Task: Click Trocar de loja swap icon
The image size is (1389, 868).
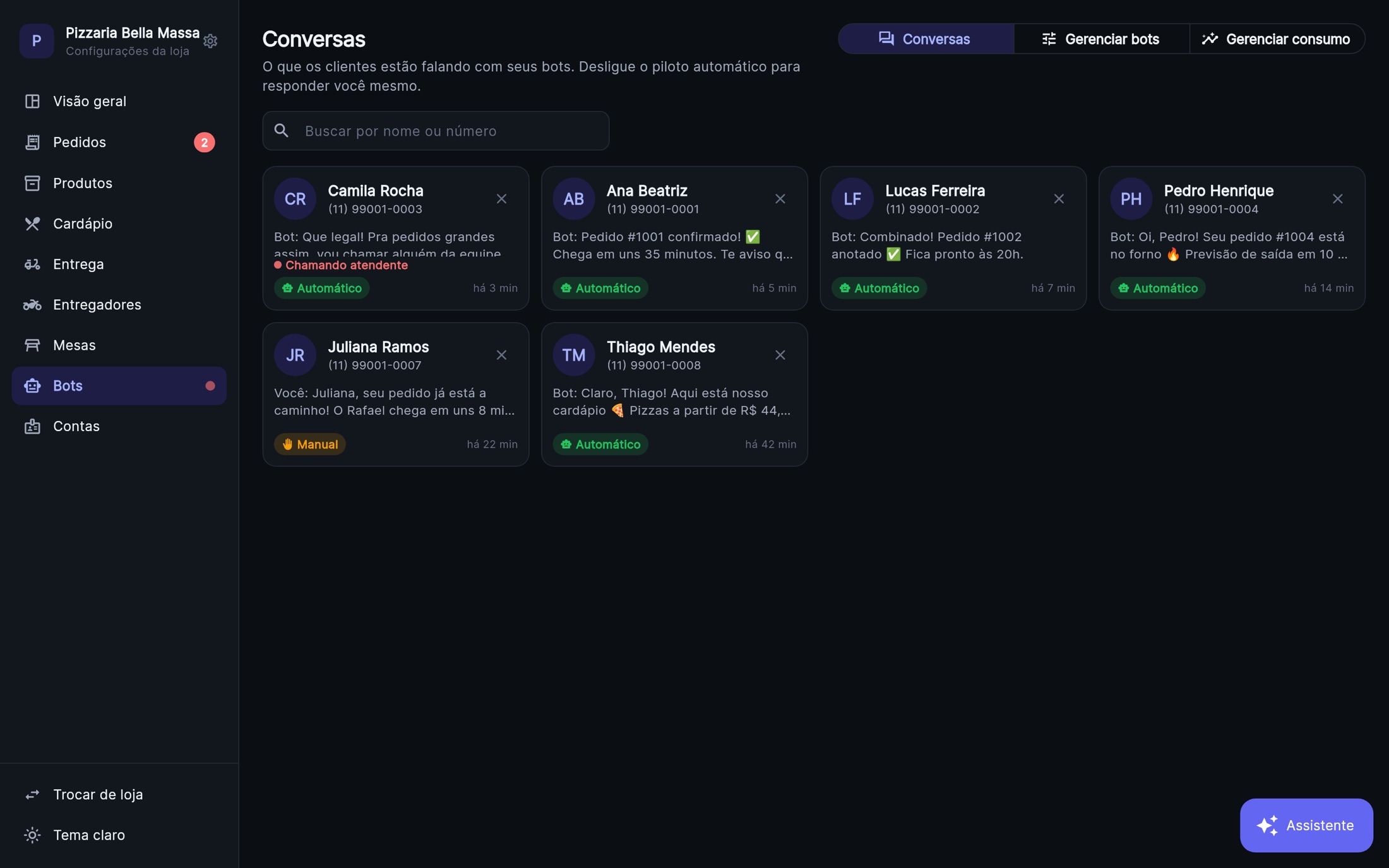Action: 32,795
